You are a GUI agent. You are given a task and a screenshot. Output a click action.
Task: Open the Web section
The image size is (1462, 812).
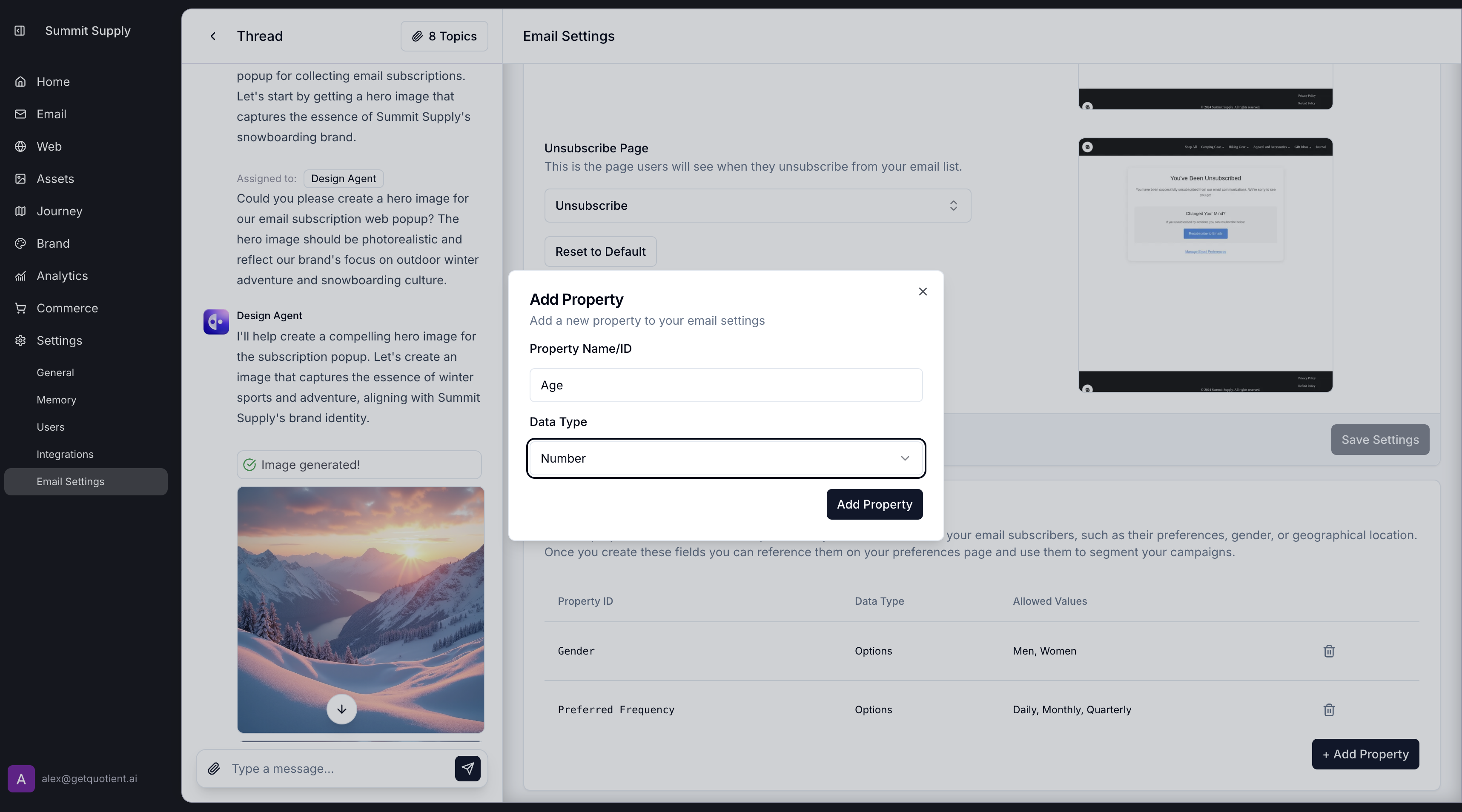(20, 146)
